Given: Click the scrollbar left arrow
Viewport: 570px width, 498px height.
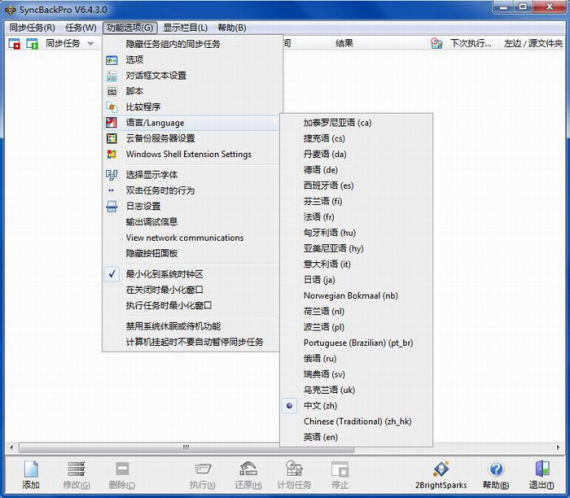Looking at the screenshot, I should tap(12, 447).
